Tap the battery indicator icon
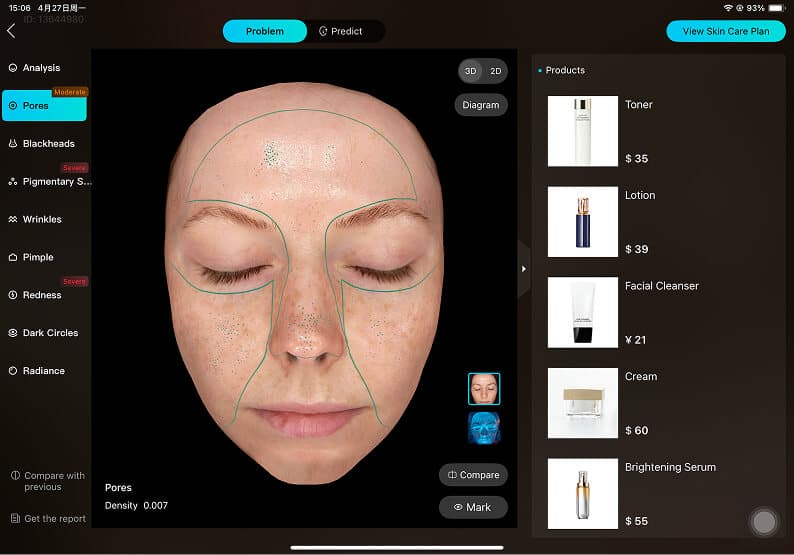Screen dimensions: 794x555 click(x=777, y=8)
